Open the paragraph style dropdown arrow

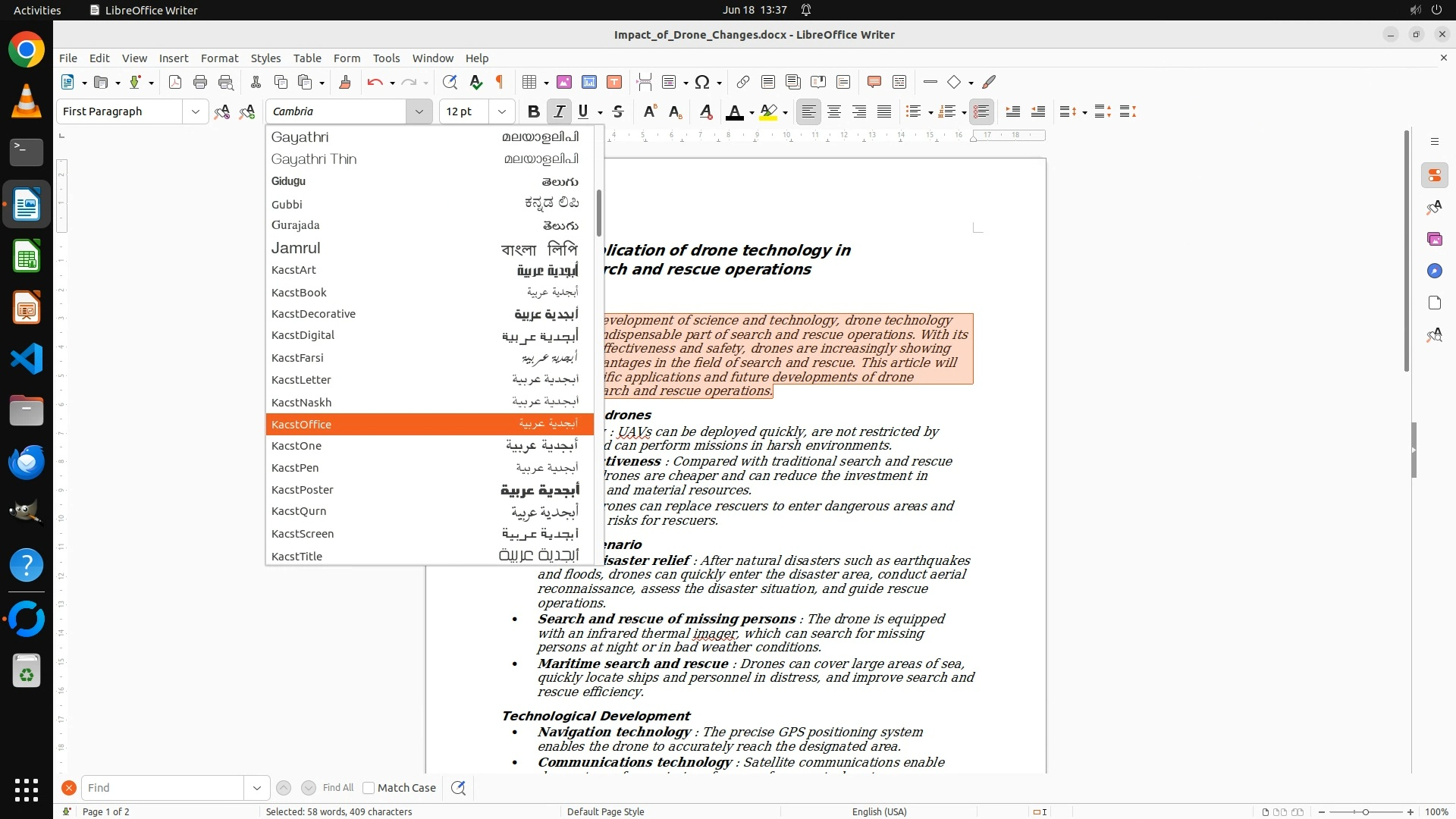195,112
